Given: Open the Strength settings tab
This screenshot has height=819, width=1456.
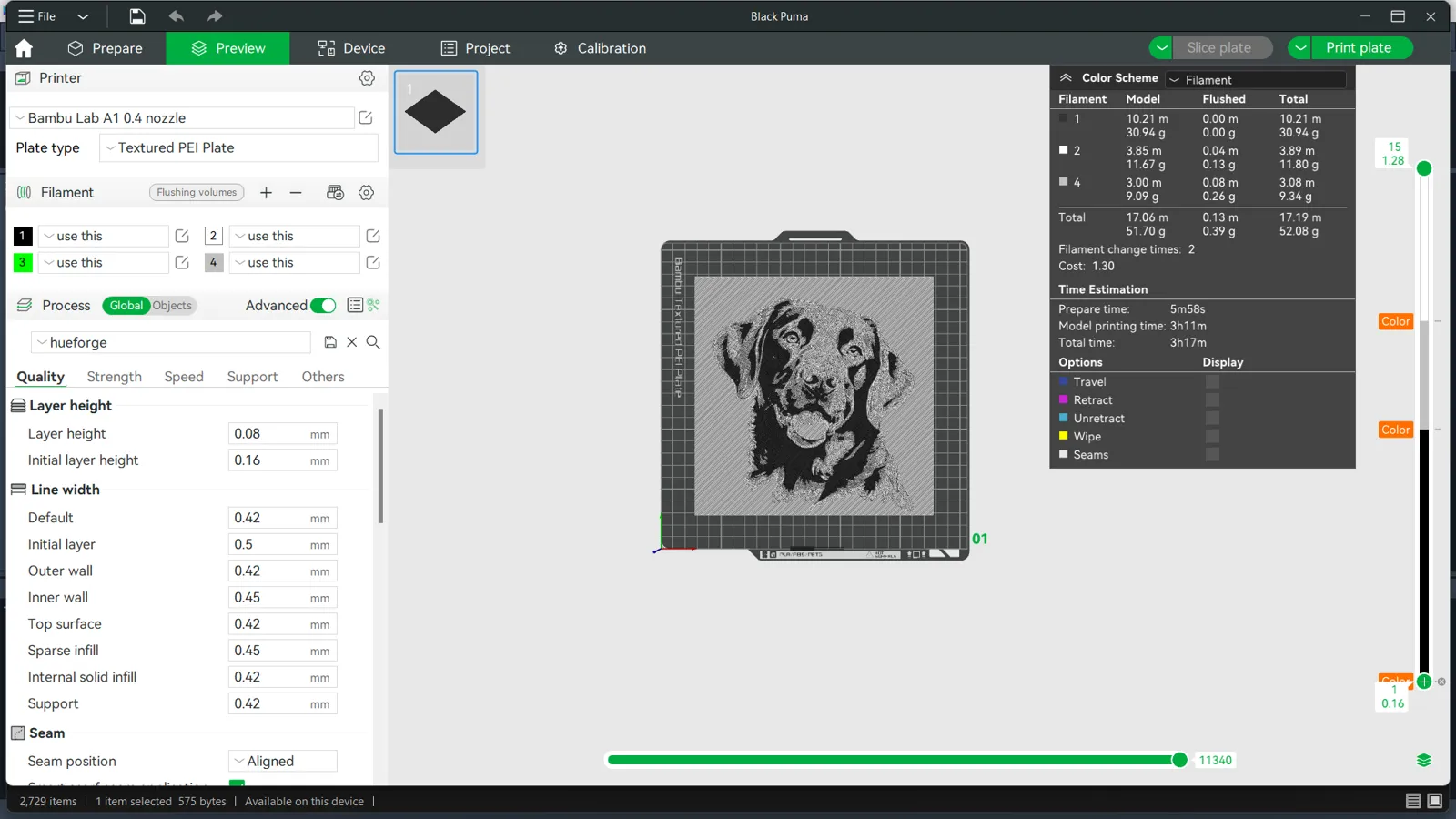Looking at the screenshot, I should 115,377.
